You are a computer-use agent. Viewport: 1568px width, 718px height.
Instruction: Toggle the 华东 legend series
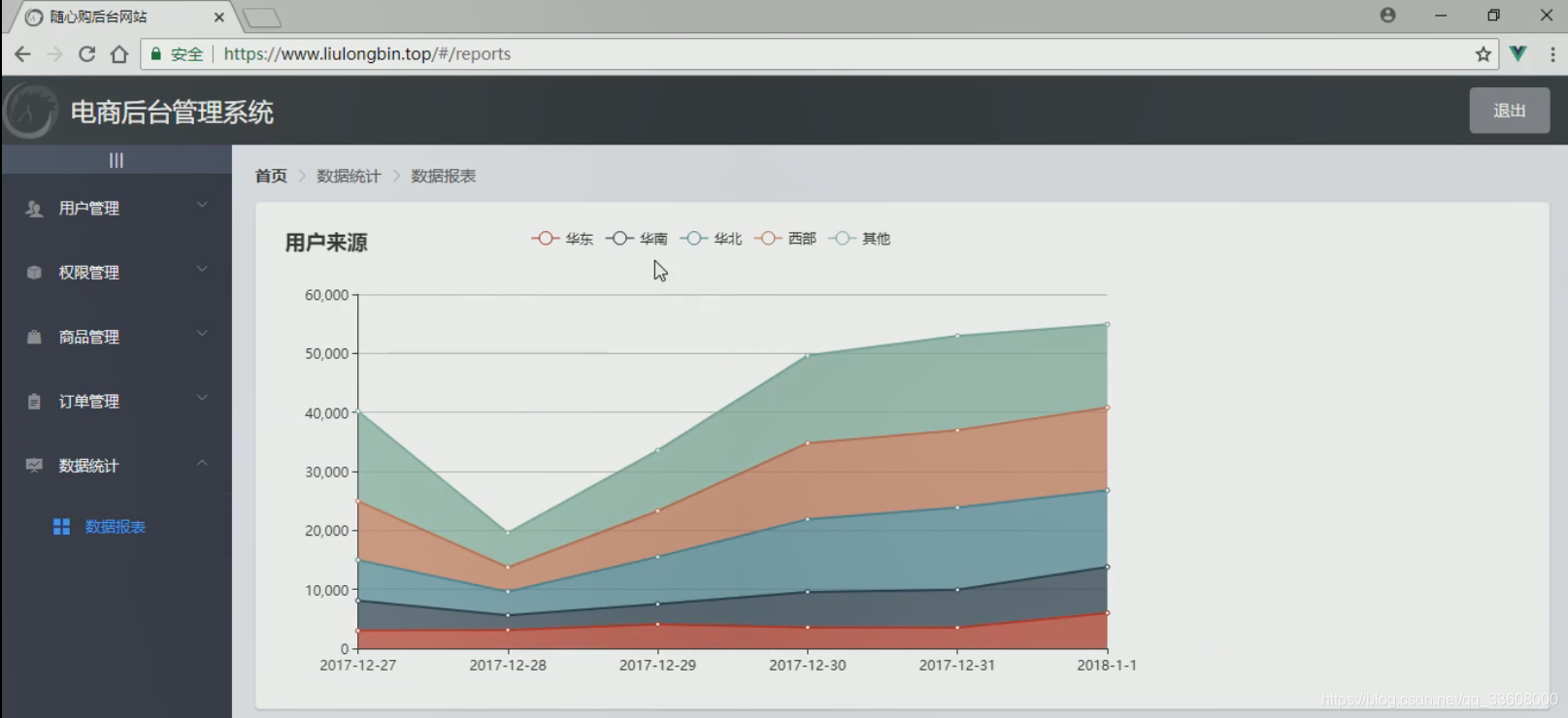pyautogui.click(x=562, y=239)
